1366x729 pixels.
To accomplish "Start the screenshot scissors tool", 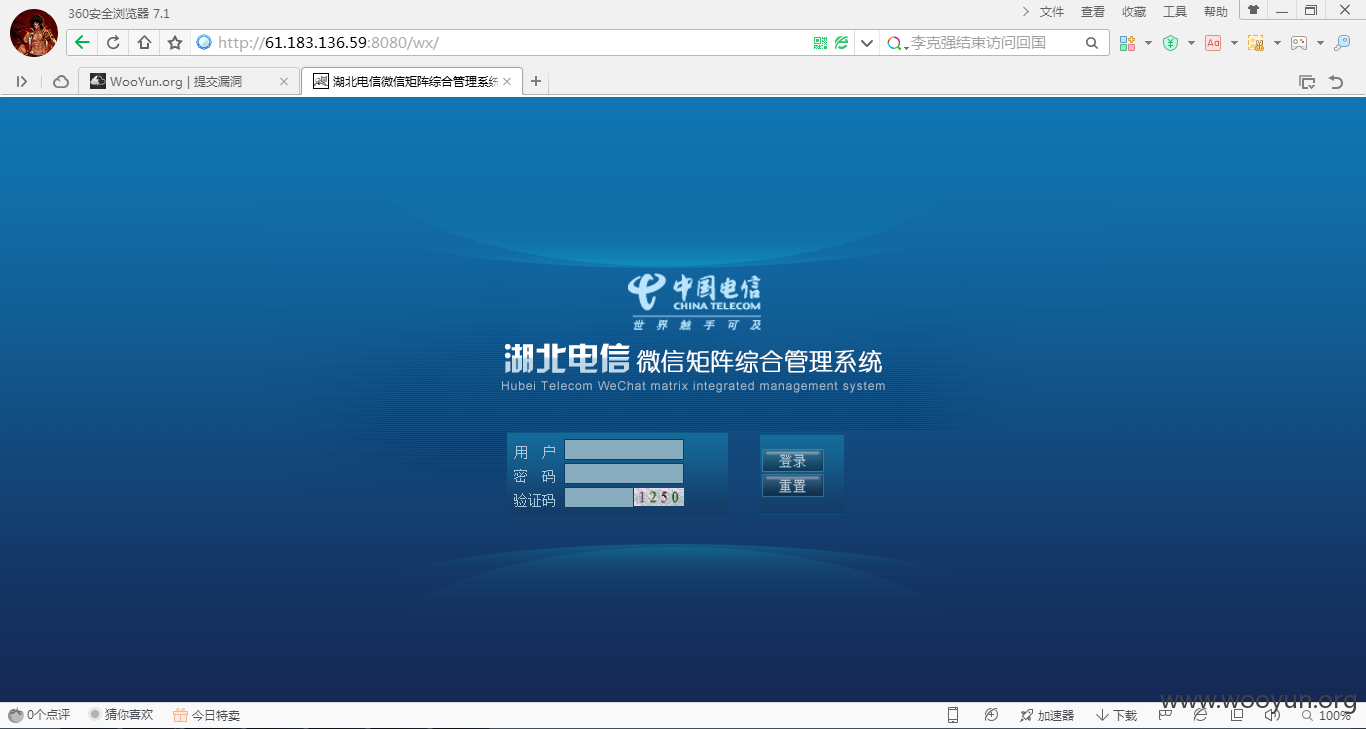I will tap(1256, 43).
